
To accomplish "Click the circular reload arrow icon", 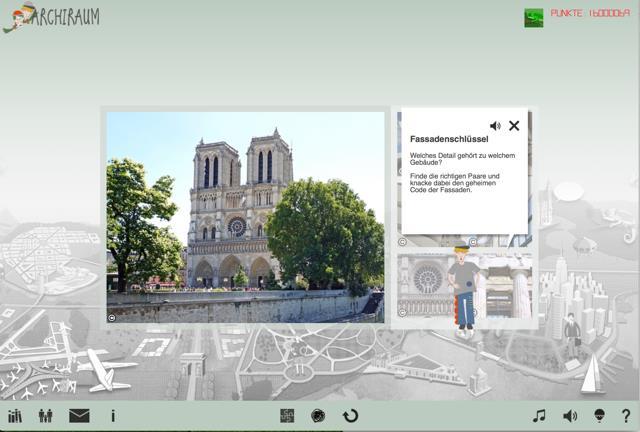I will [350, 416].
